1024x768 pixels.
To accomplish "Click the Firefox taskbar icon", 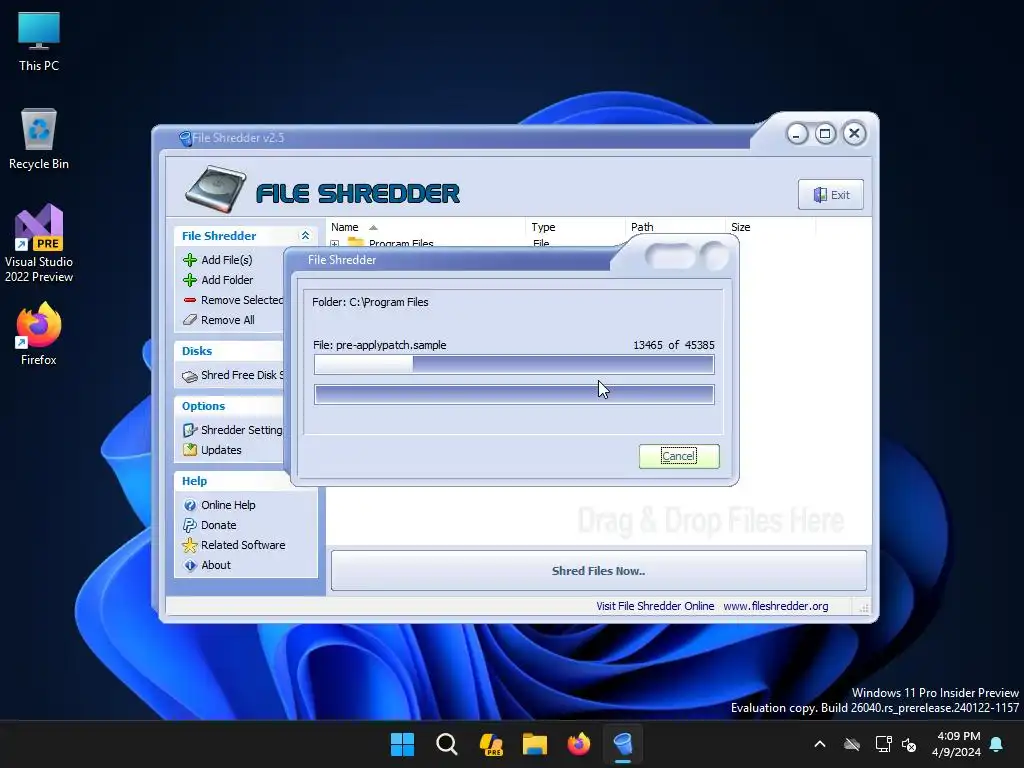I will [579, 744].
